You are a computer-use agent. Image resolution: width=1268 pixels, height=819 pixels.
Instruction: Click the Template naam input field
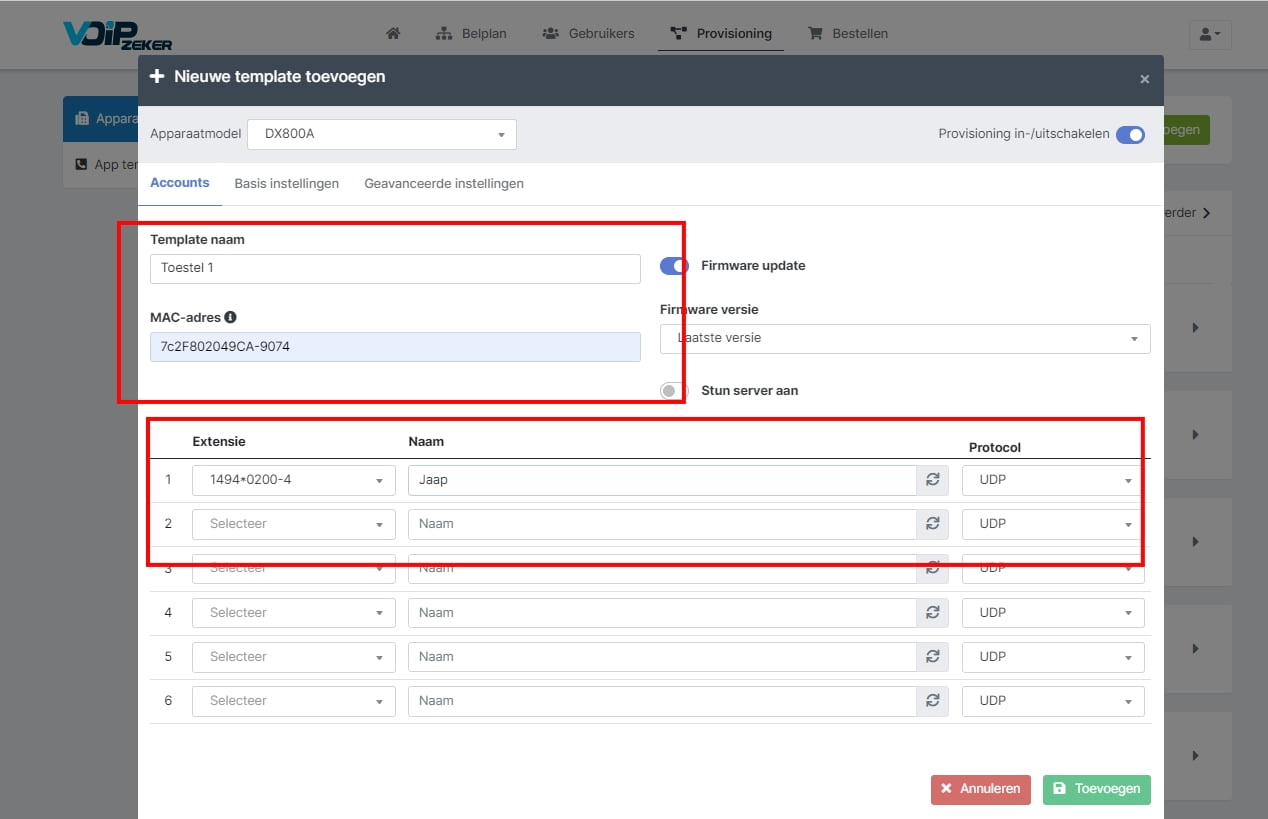395,269
